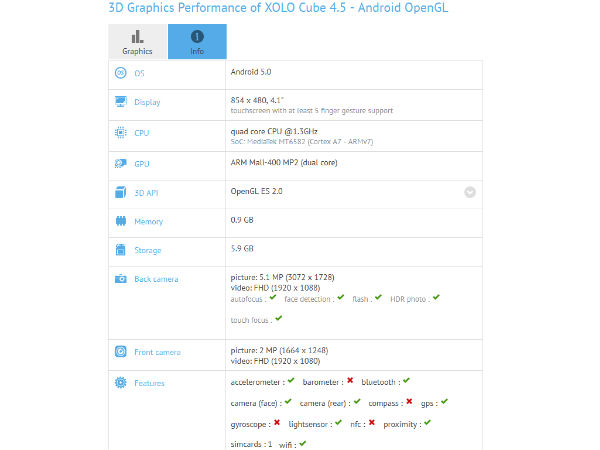Click the camera (rear) check mark

[357, 401]
